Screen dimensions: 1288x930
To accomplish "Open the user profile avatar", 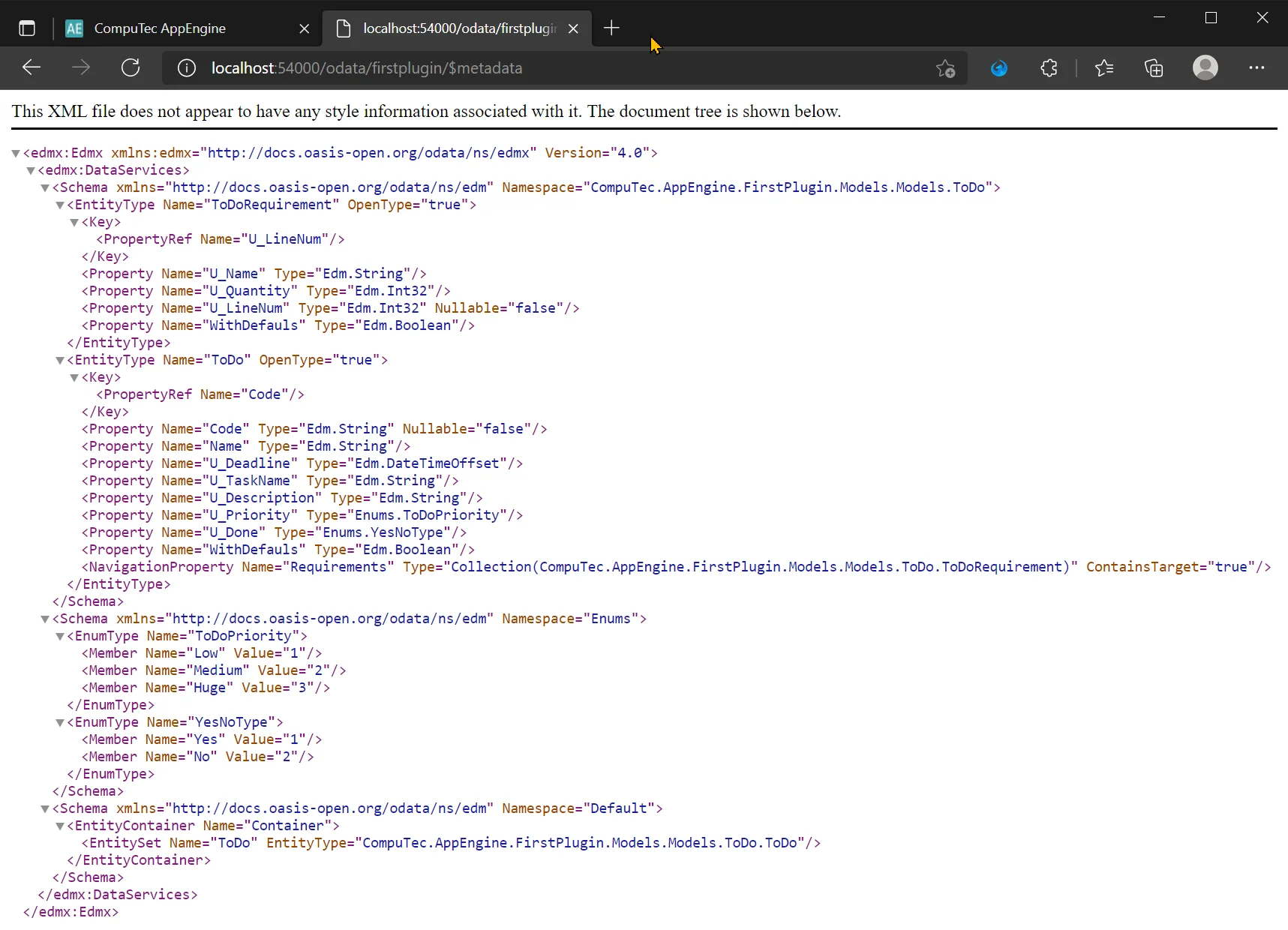I will (x=1205, y=67).
